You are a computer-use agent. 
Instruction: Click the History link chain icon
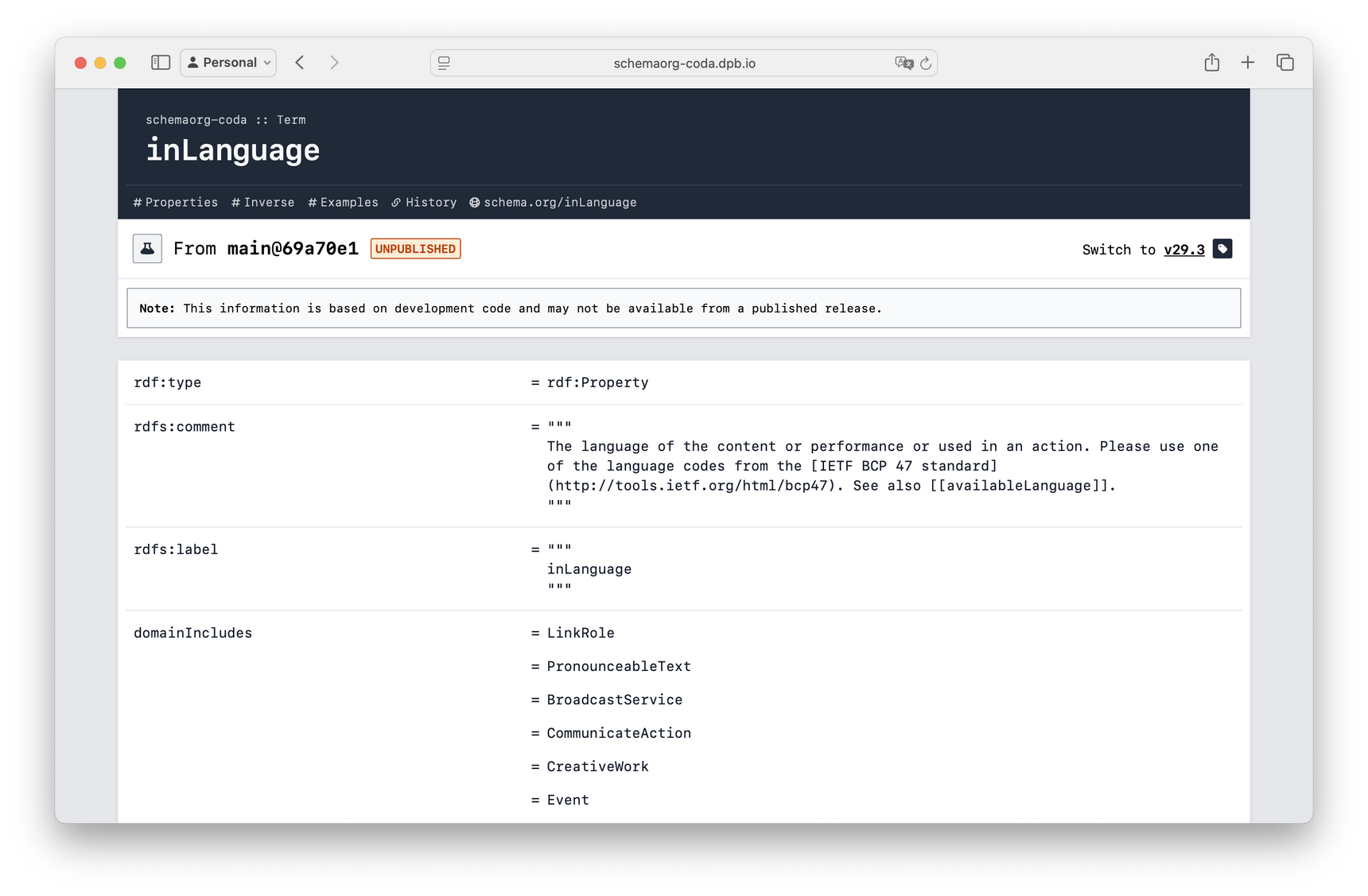396,202
